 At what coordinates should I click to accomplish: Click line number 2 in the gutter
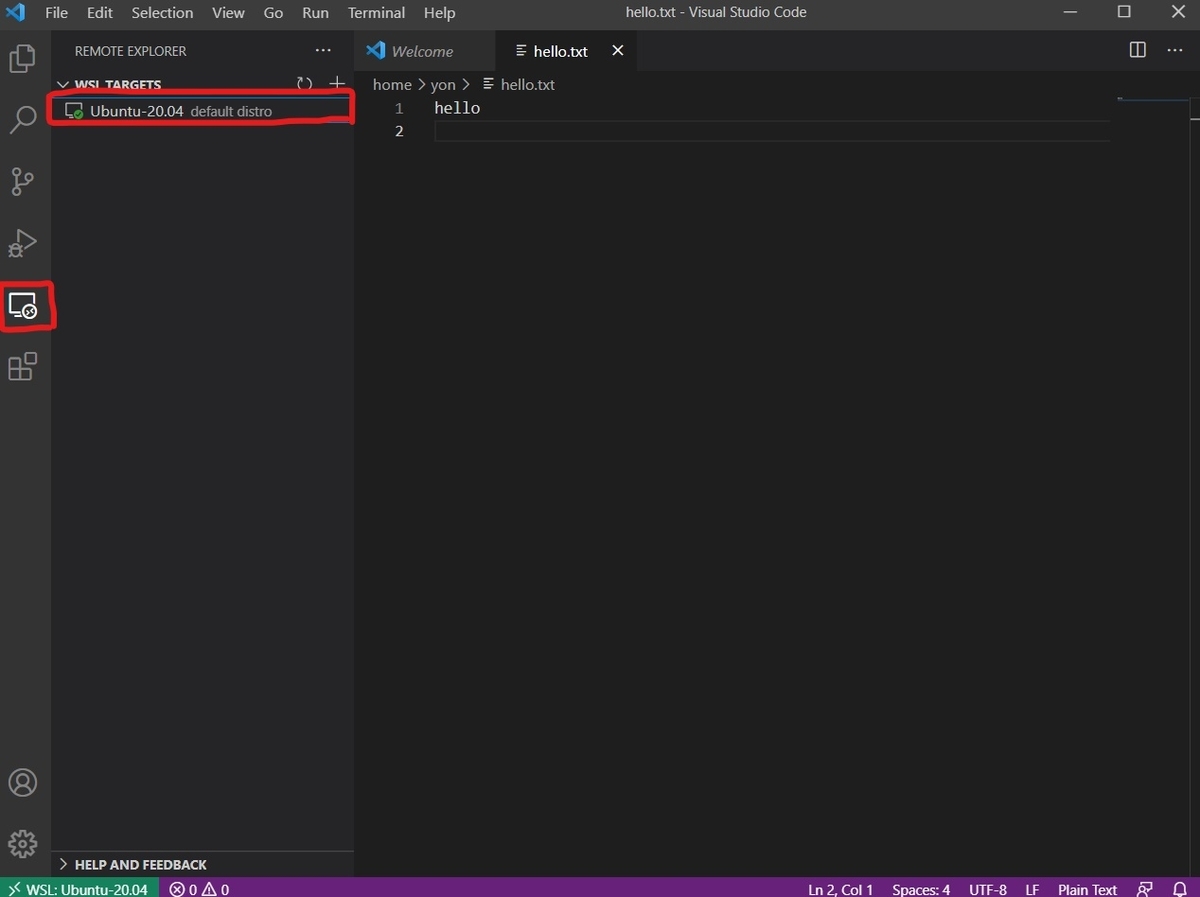click(x=399, y=131)
